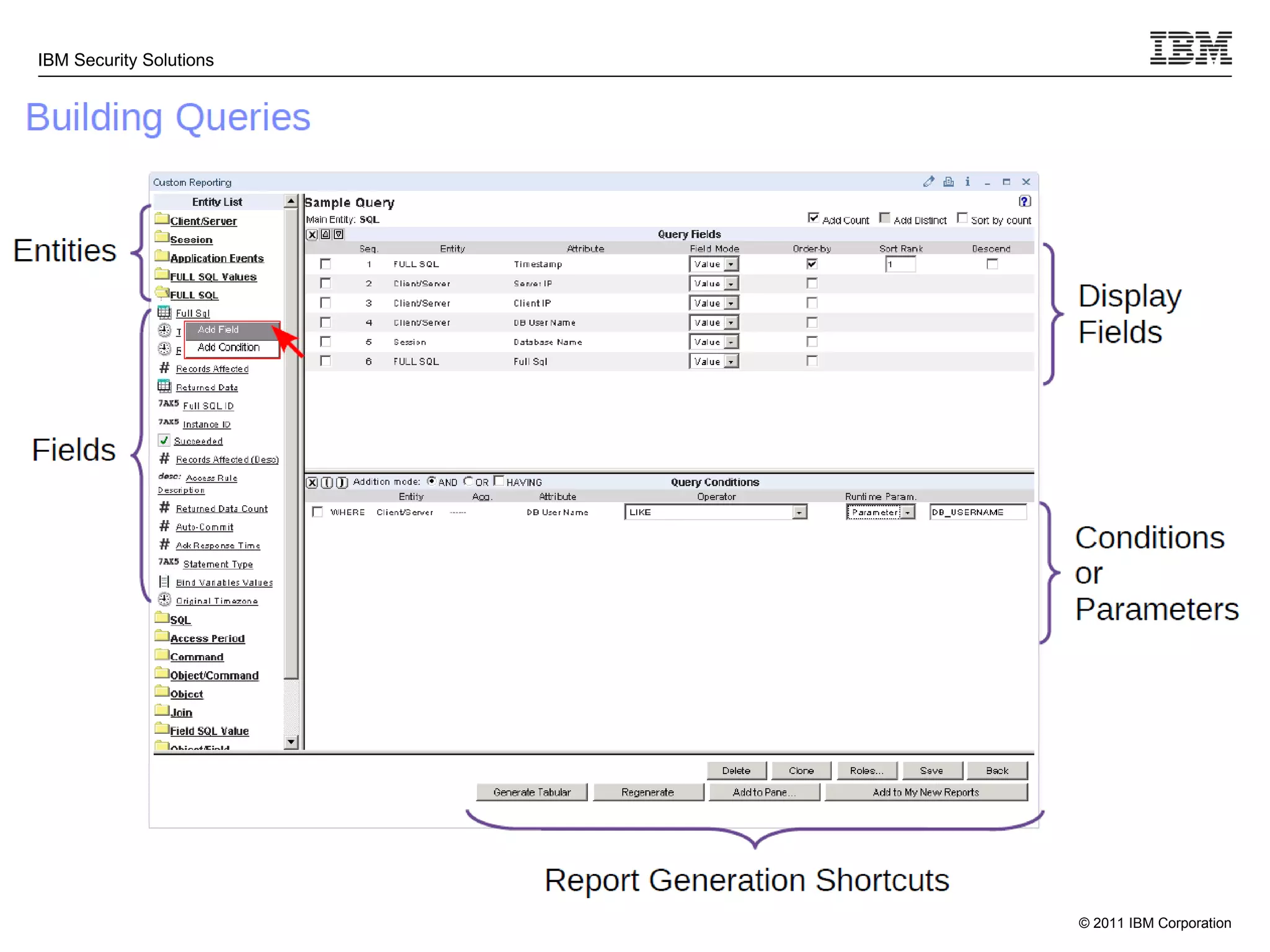Toggle the Add Count checkbox
Screen dimensions: 1270x952
pyautogui.click(x=813, y=218)
